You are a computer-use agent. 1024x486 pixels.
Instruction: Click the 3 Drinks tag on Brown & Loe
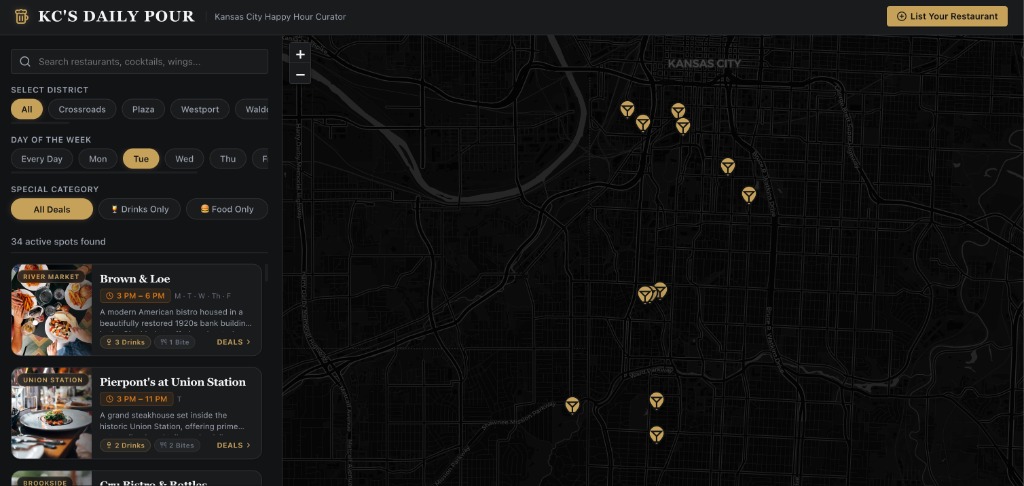tap(125, 342)
